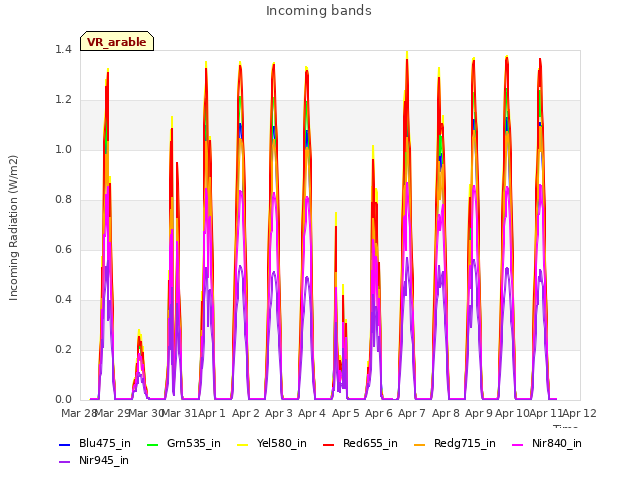Toggle the Blu475_in legend label

[x=105, y=444]
